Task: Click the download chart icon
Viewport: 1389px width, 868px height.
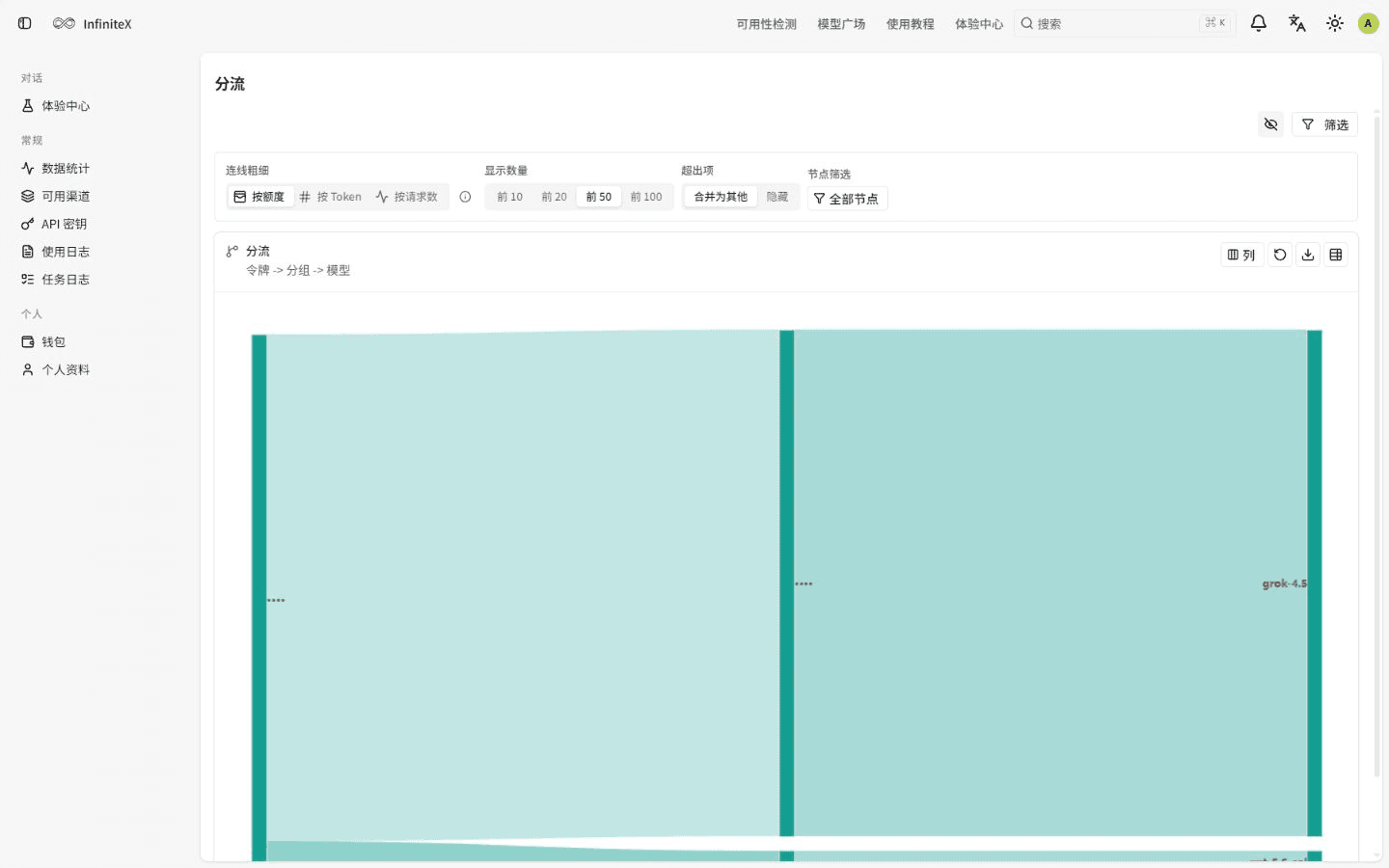Action: pyautogui.click(x=1308, y=255)
